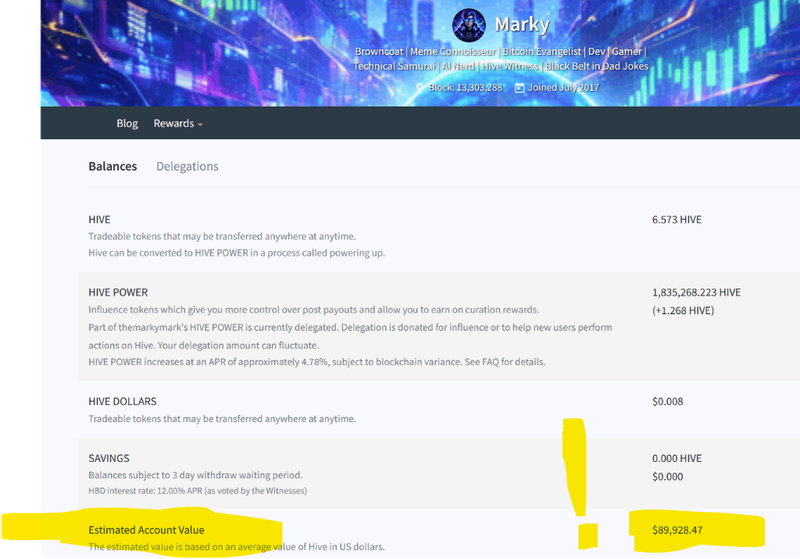The image size is (800, 559).
Task: Click the 1,835,268.223 HIVE power amount
Action: tap(696, 293)
